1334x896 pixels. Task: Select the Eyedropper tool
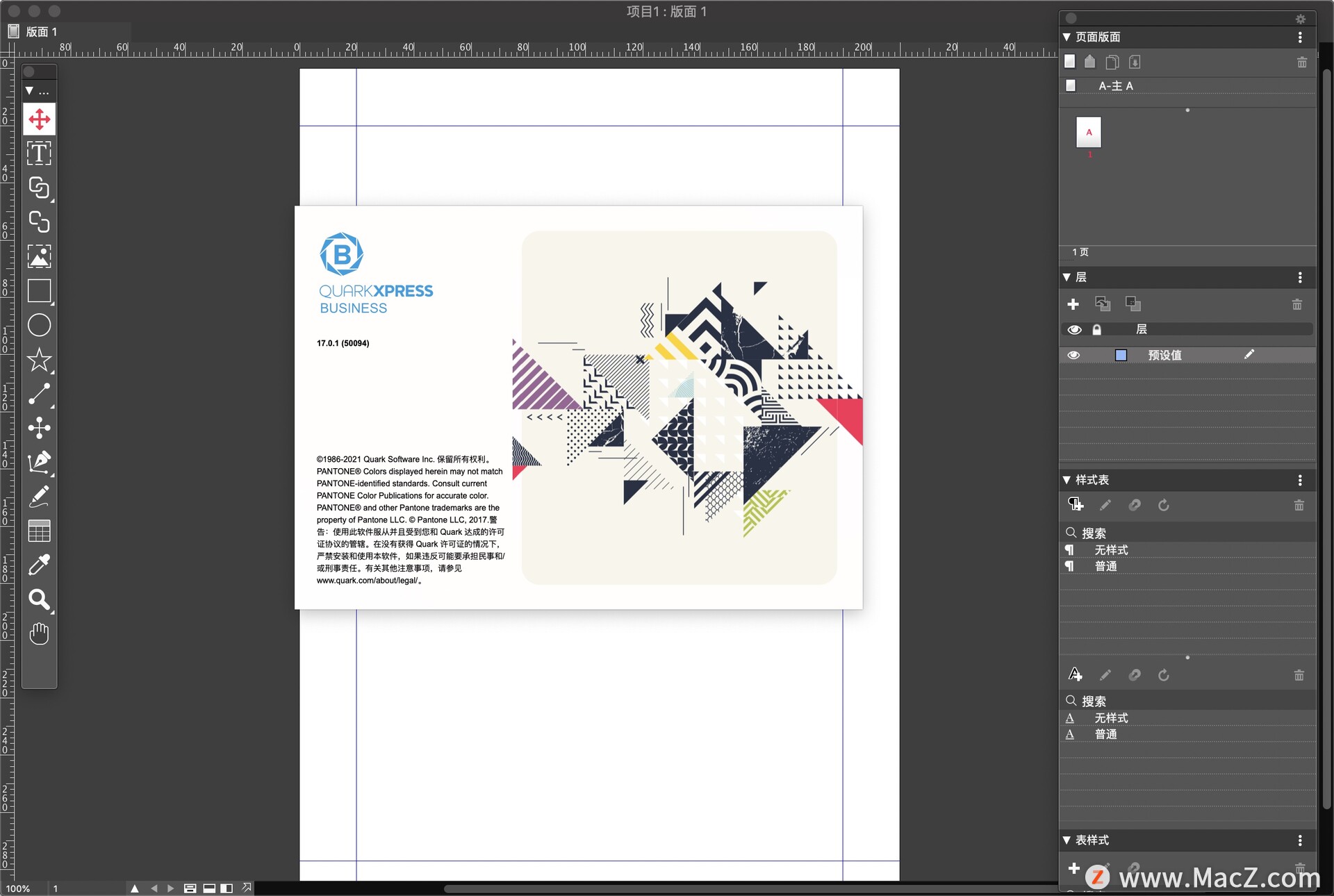pyautogui.click(x=40, y=566)
